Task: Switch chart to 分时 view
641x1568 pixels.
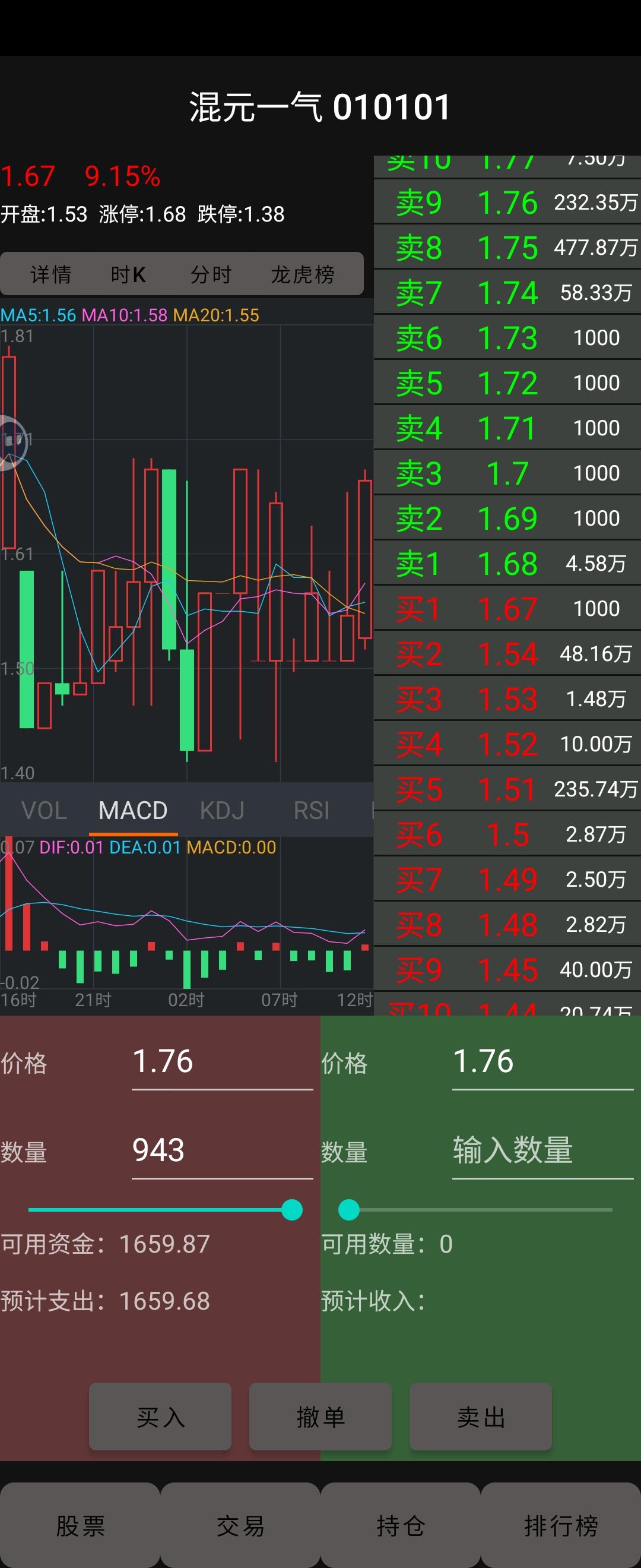Action: click(211, 274)
